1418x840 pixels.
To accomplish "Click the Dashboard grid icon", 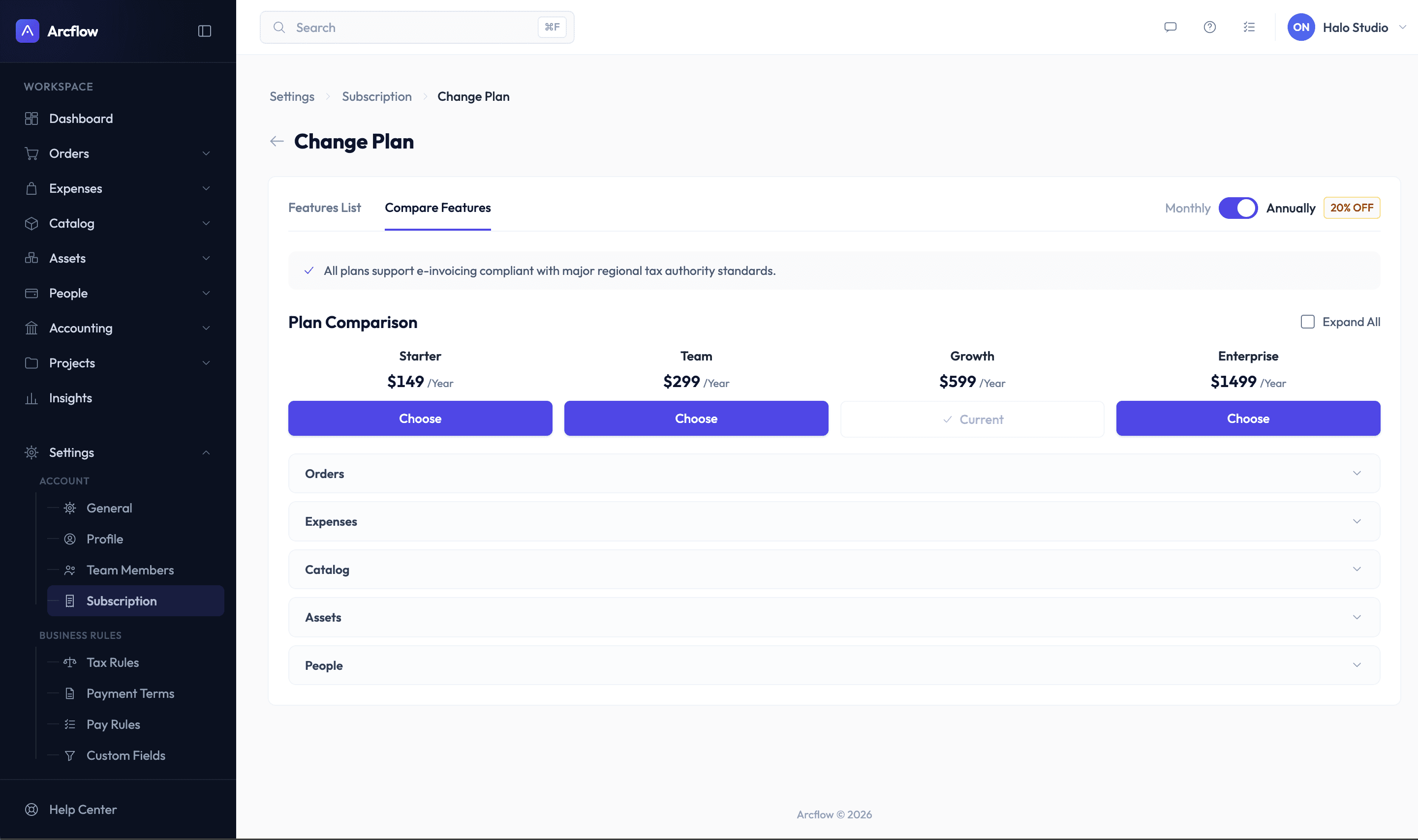I will click(31, 119).
